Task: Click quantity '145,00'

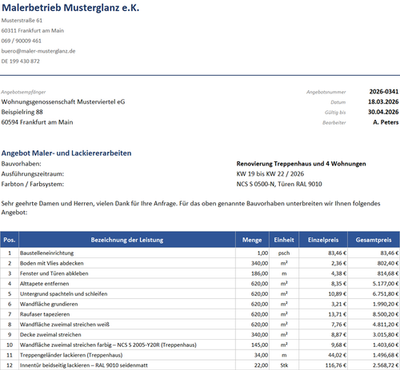Action: (x=260, y=345)
